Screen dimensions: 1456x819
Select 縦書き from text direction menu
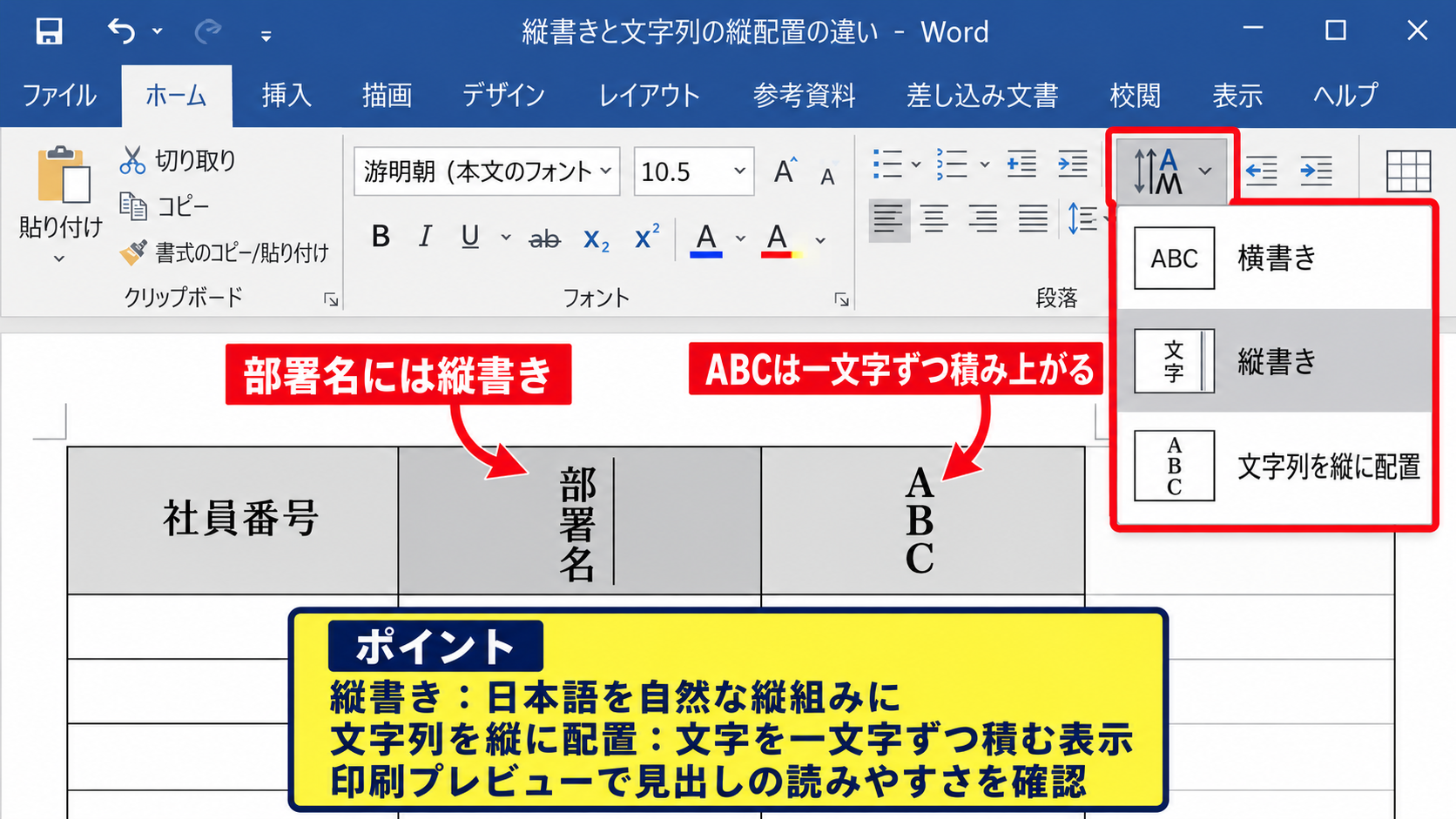tap(1275, 360)
